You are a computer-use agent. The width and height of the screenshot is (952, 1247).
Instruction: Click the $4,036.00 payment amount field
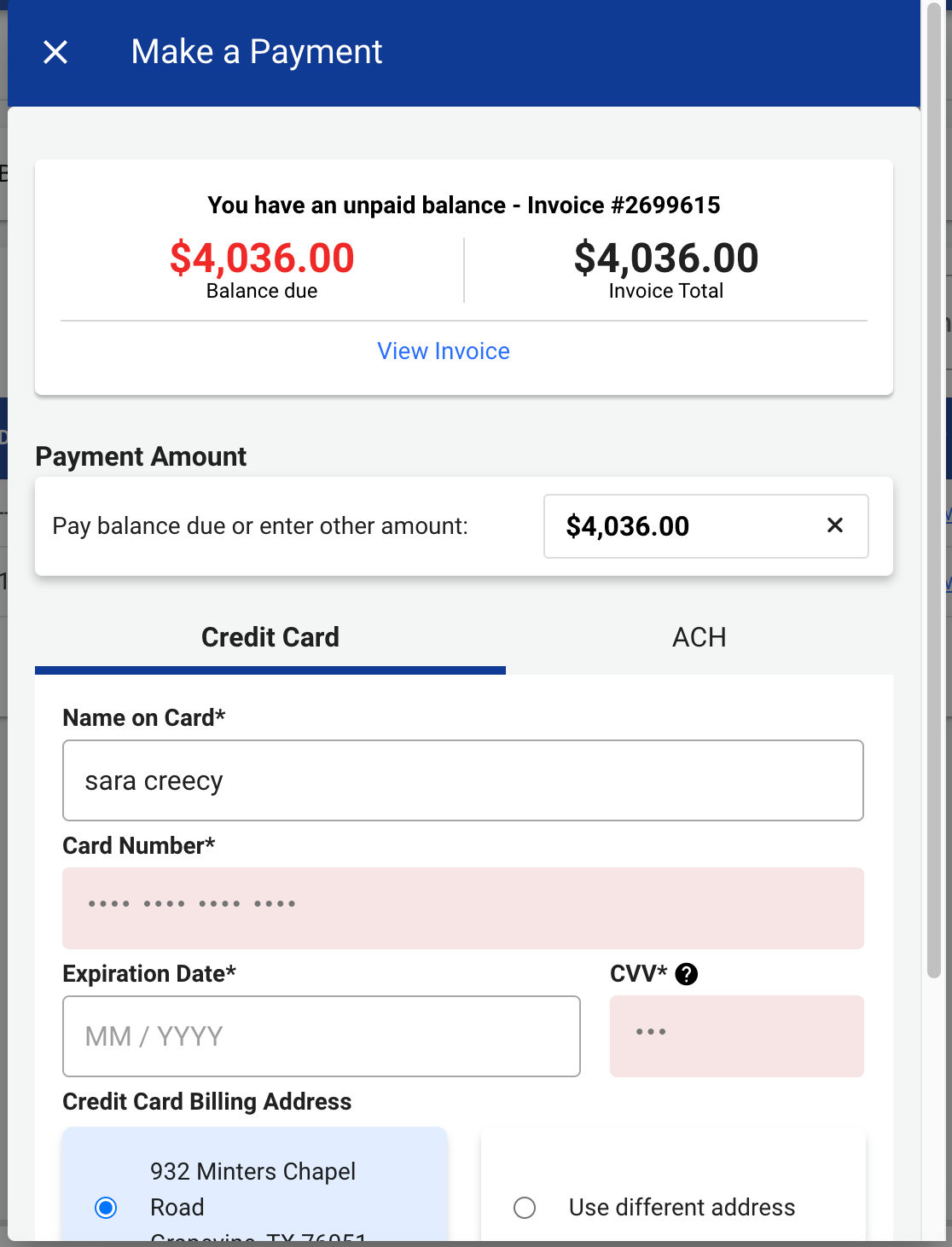click(706, 526)
